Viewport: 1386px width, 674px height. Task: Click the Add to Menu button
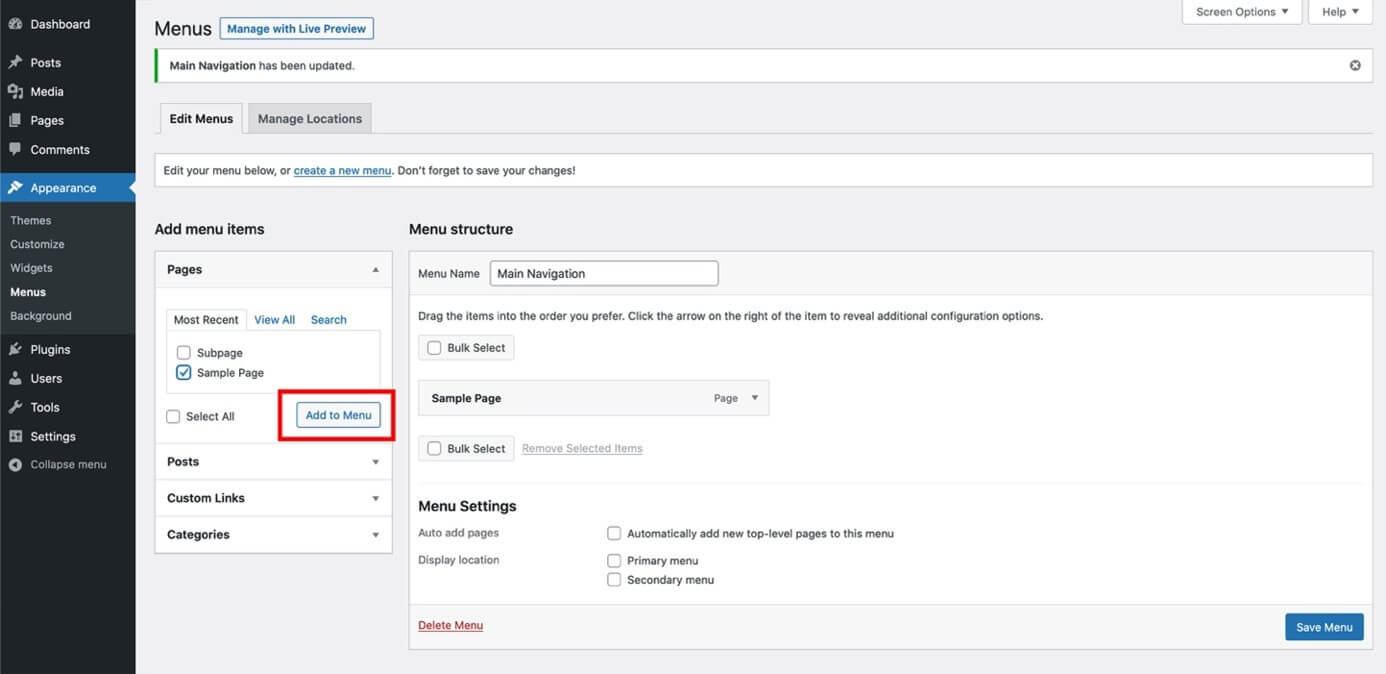click(x=338, y=415)
